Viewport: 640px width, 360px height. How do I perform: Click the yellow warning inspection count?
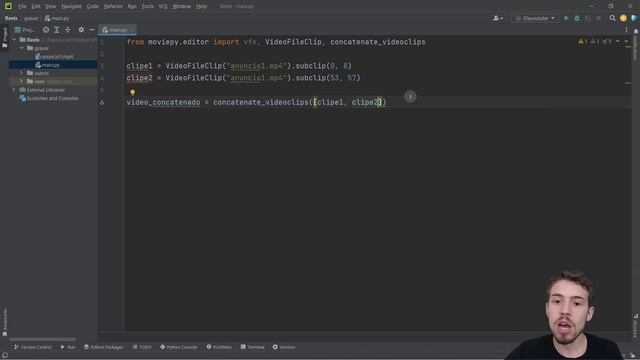click(x=582, y=41)
